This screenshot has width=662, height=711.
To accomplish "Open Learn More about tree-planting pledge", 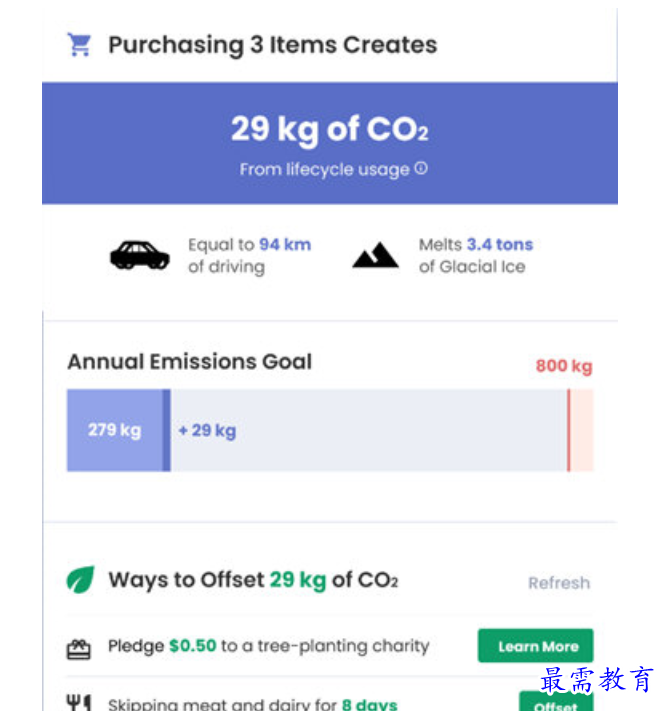I will [x=535, y=646].
